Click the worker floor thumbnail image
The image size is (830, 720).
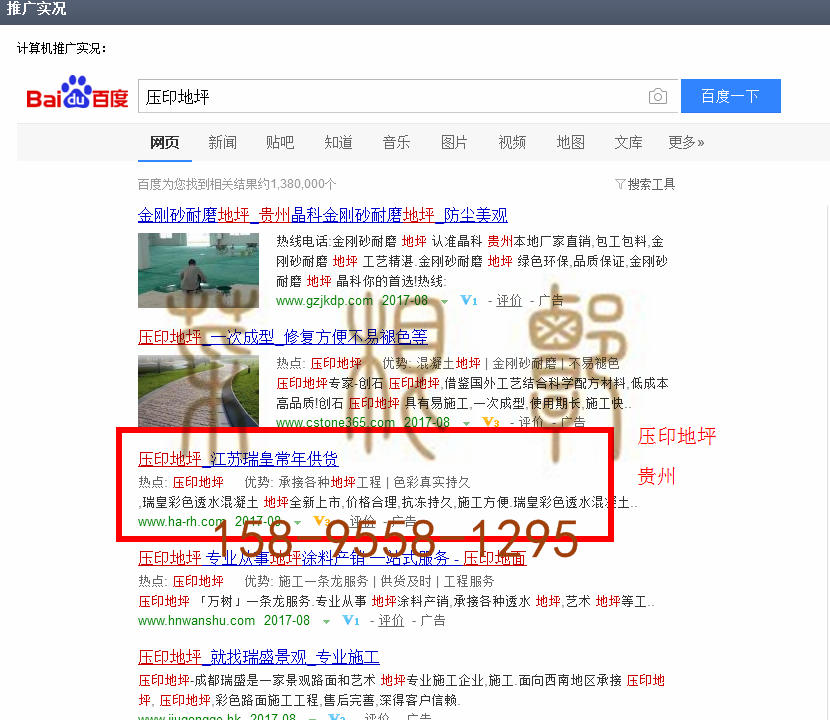pos(199,271)
